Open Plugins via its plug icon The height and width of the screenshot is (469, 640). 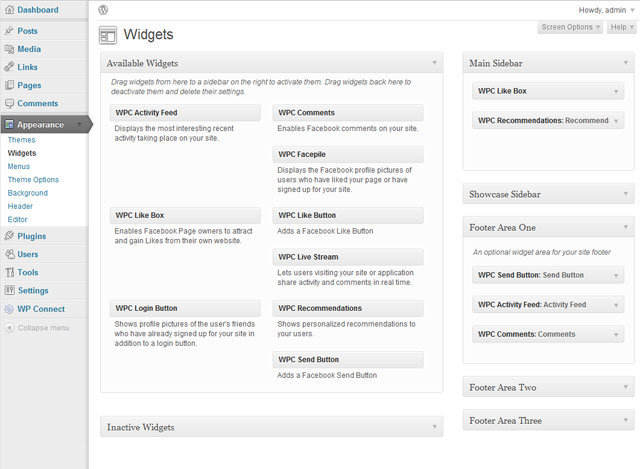(x=9, y=236)
